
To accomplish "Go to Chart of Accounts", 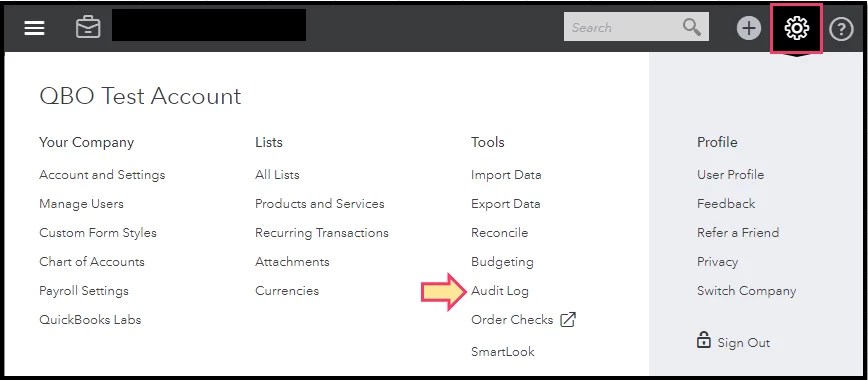I will 92,262.
